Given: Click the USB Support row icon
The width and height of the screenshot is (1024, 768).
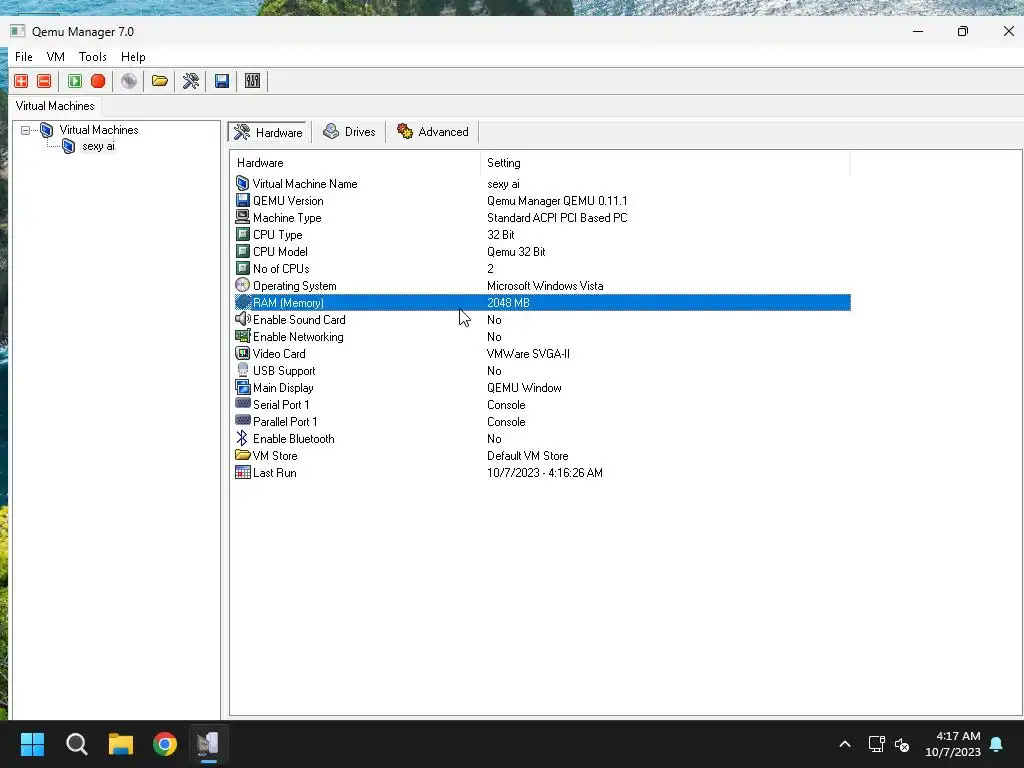Looking at the screenshot, I should [x=242, y=370].
